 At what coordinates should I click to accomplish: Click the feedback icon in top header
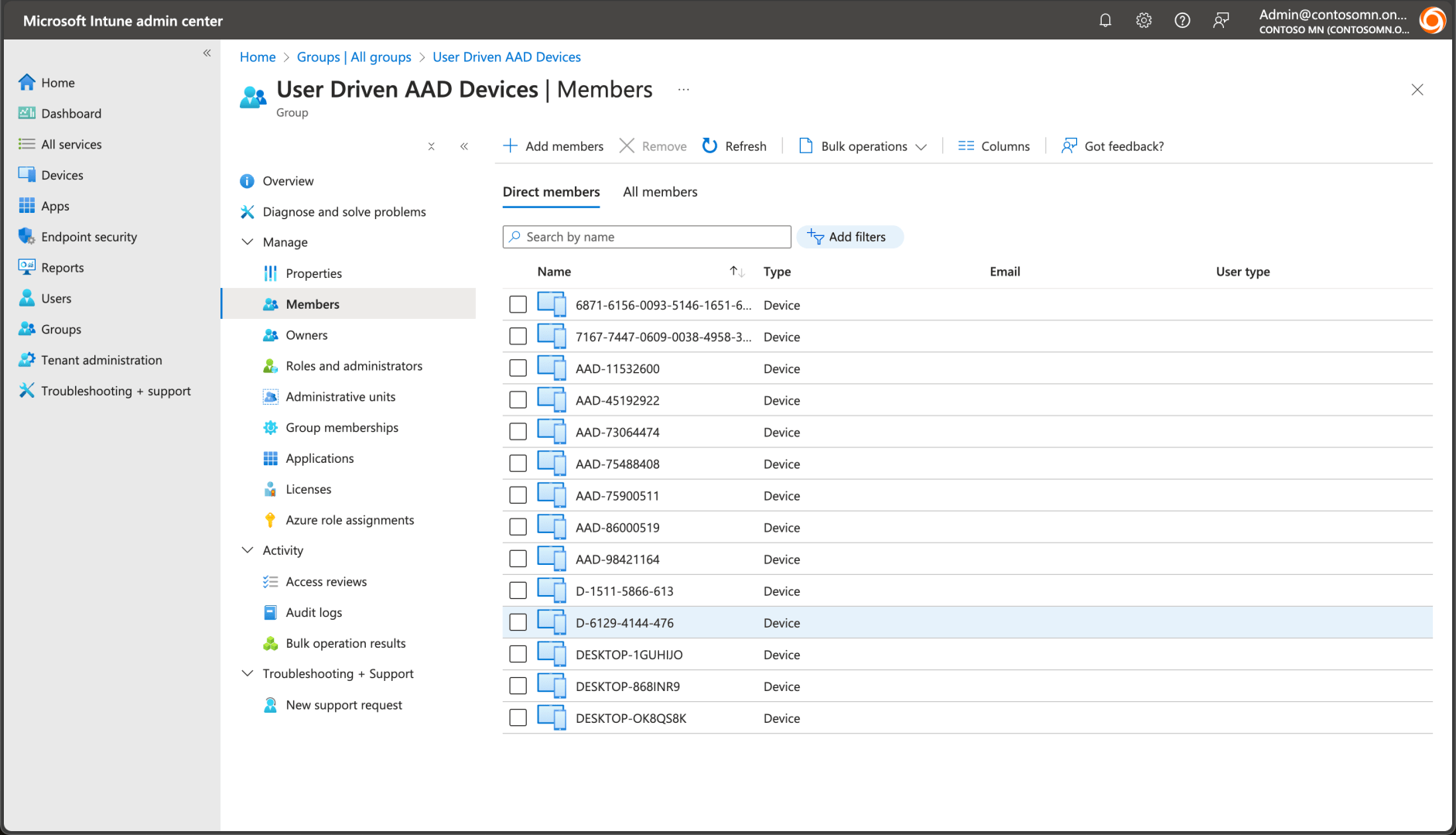coord(1221,21)
